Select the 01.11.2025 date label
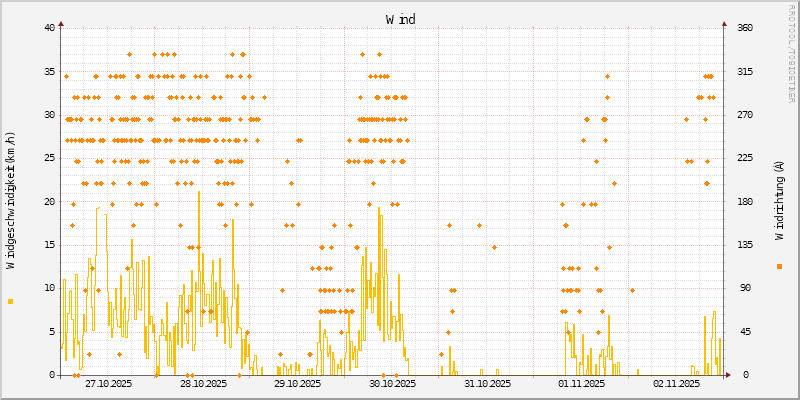Image resolution: width=800 pixels, height=400 pixels. (x=581, y=384)
